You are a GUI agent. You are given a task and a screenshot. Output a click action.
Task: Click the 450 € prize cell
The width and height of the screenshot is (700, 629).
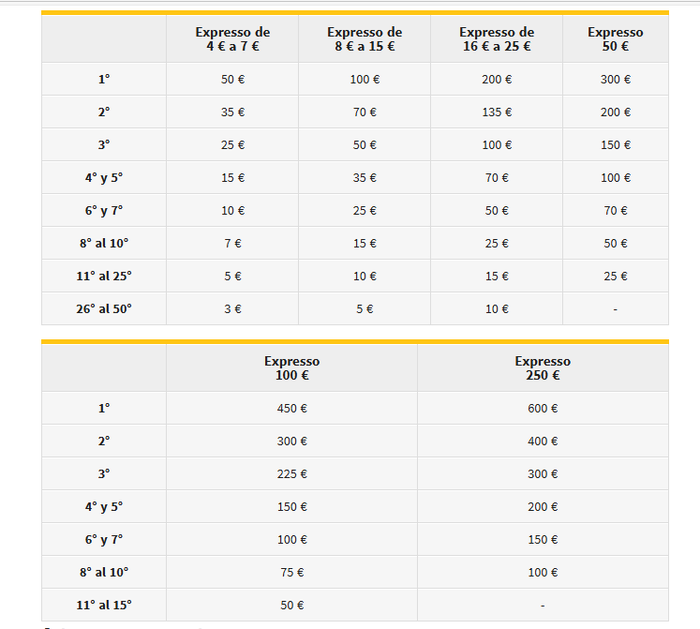tap(292, 408)
